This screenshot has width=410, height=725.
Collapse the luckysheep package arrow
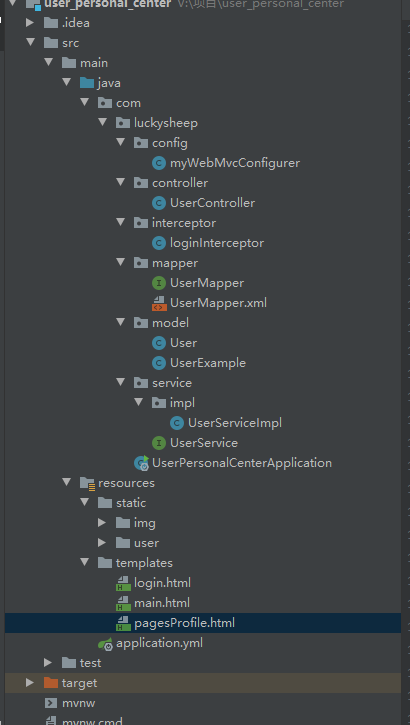103,122
